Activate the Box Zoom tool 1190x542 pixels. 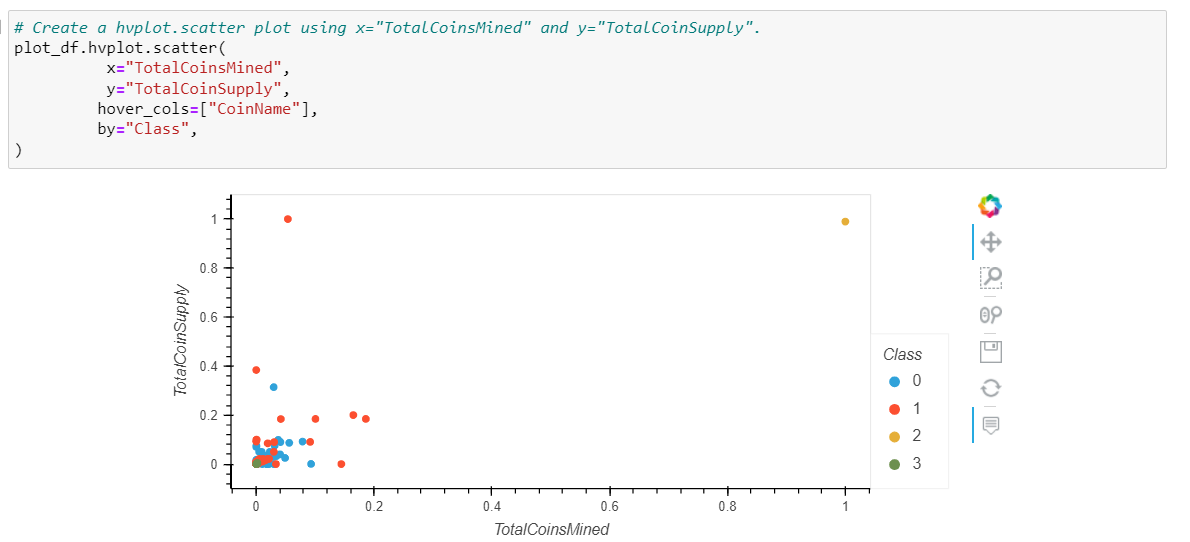pyautogui.click(x=991, y=278)
